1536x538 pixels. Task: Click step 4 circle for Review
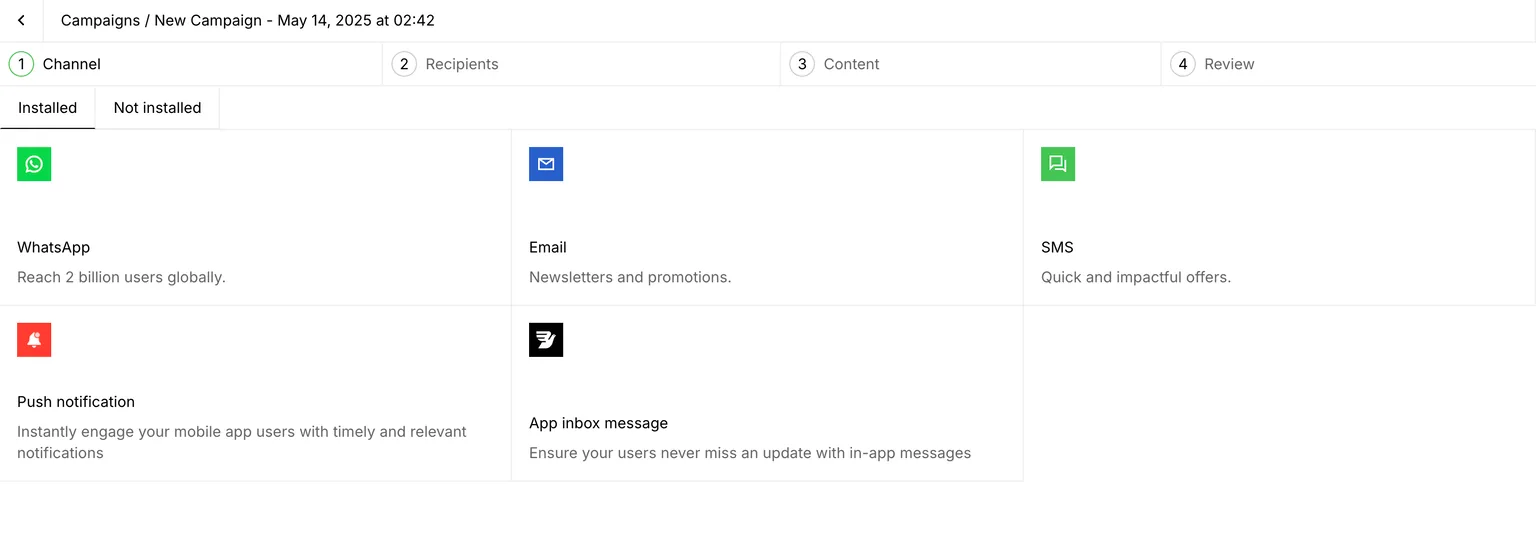1183,64
